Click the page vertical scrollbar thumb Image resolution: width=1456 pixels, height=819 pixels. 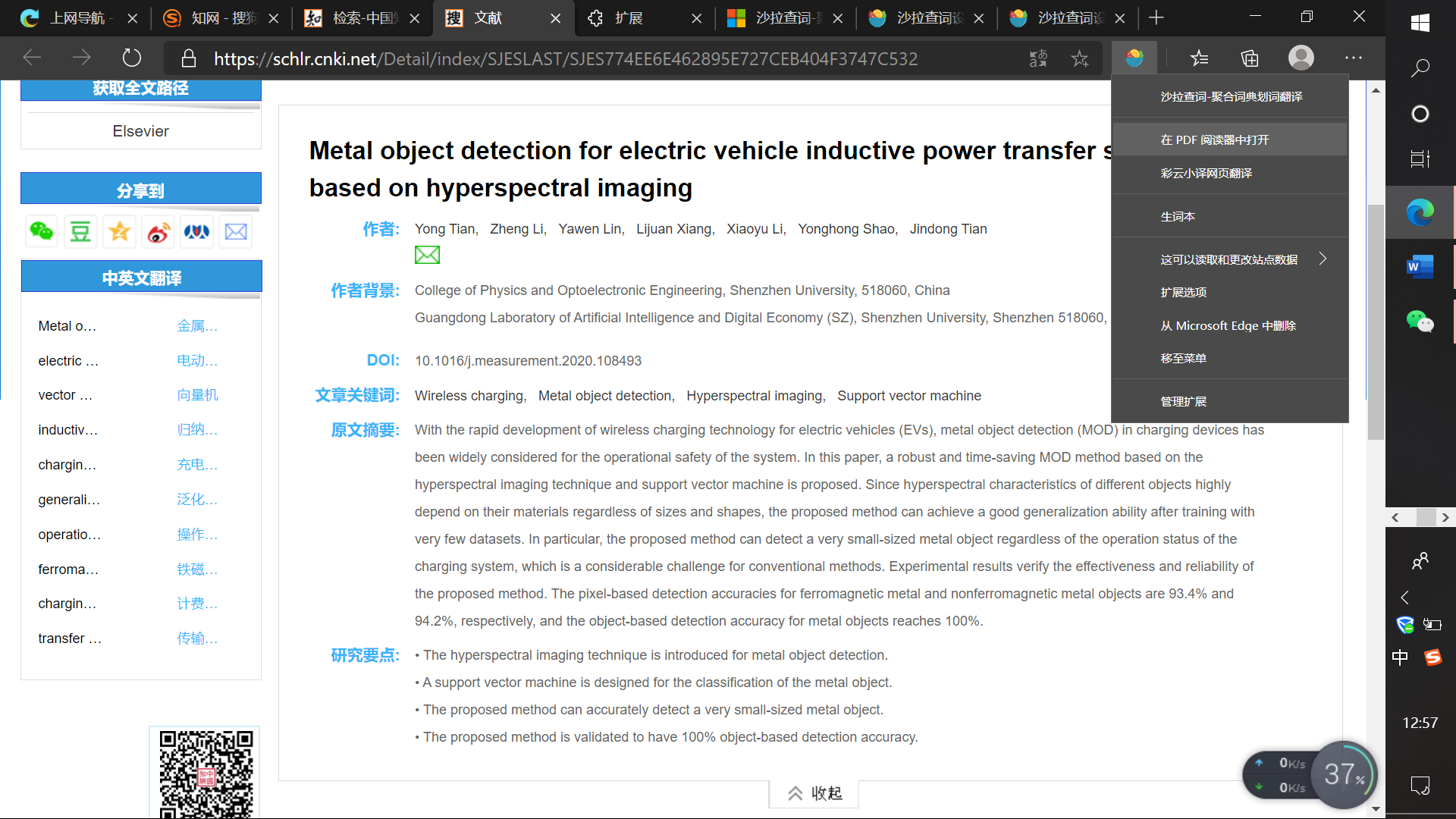click(x=1376, y=322)
